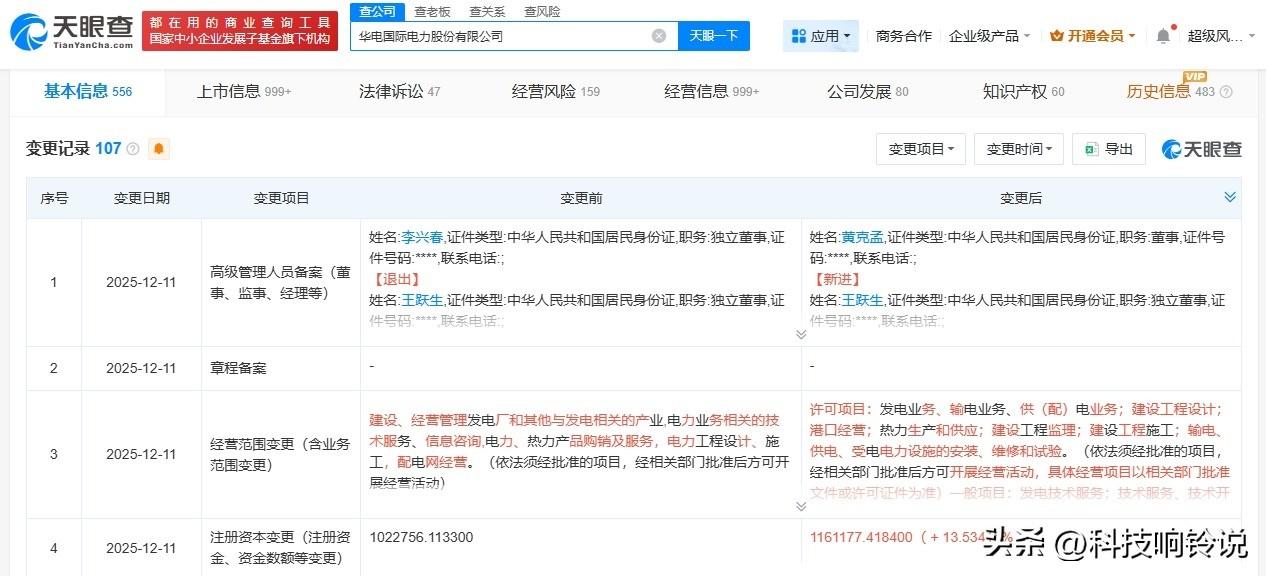
Task: Click the apps grid icon
Action: click(798, 36)
